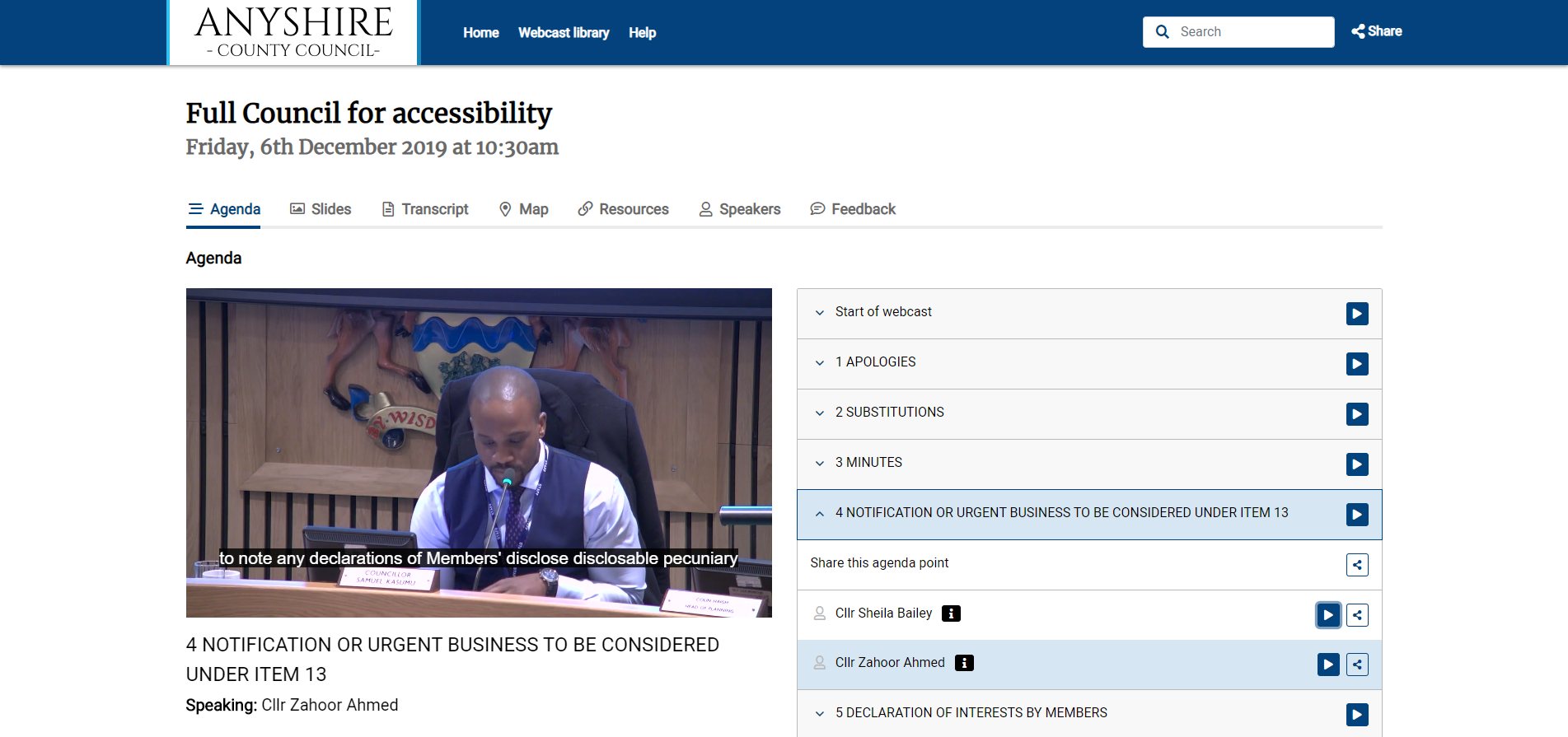The height and width of the screenshot is (737, 1568).
Task: Open the Speakers tab
Action: click(x=740, y=209)
